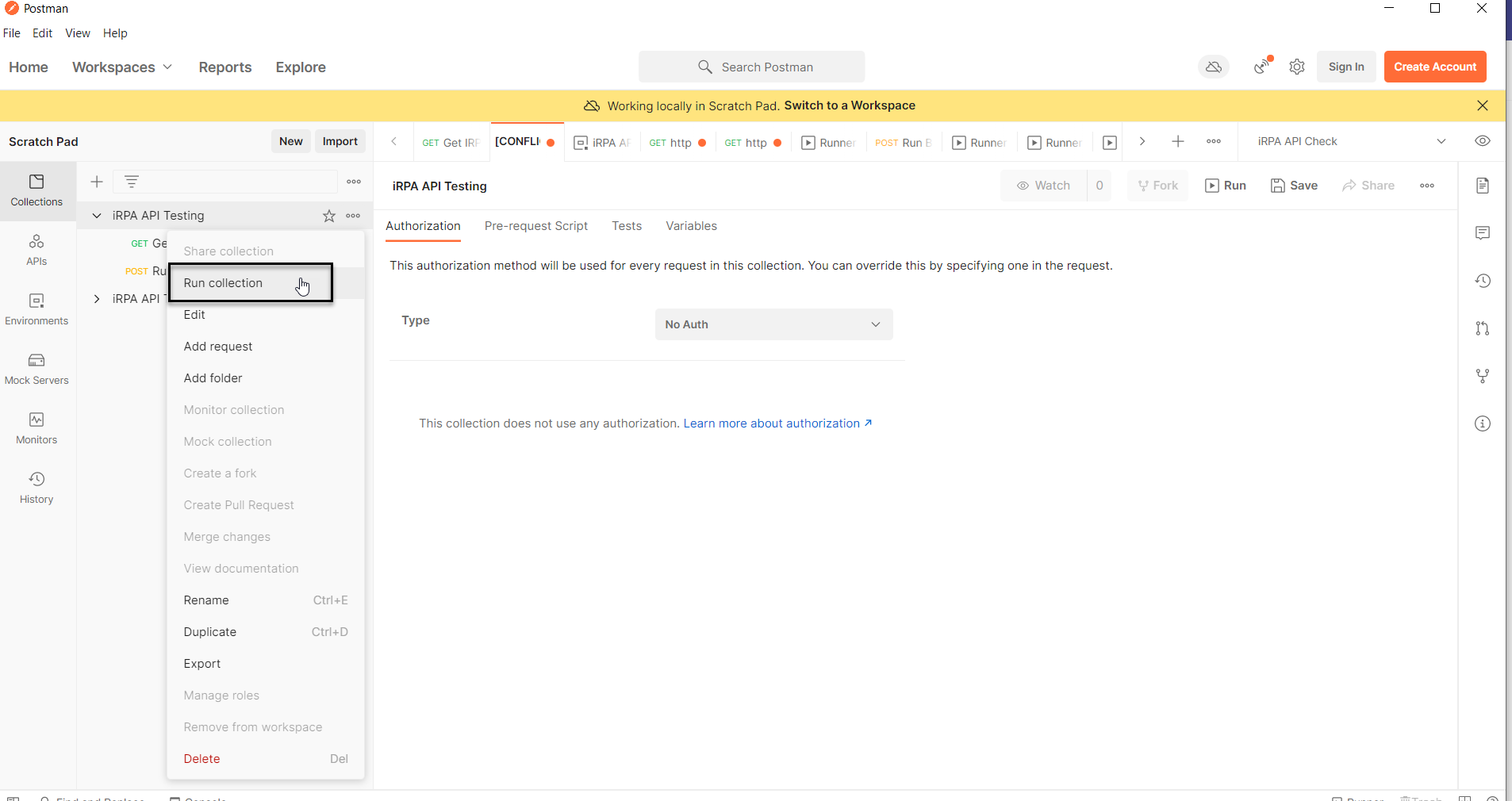The image size is (1512, 801).
Task: Select Rename in context menu
Action: 266,600
